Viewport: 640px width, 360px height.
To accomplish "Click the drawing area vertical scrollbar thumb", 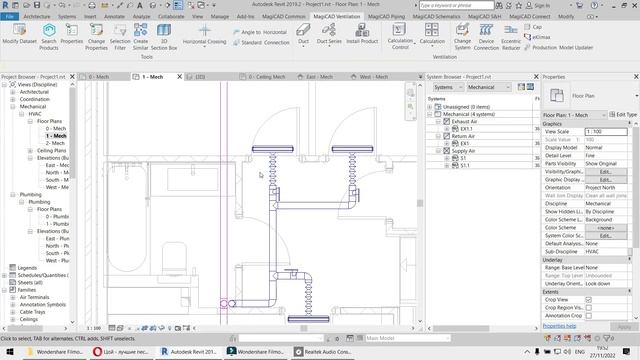I will coord(420,203).
